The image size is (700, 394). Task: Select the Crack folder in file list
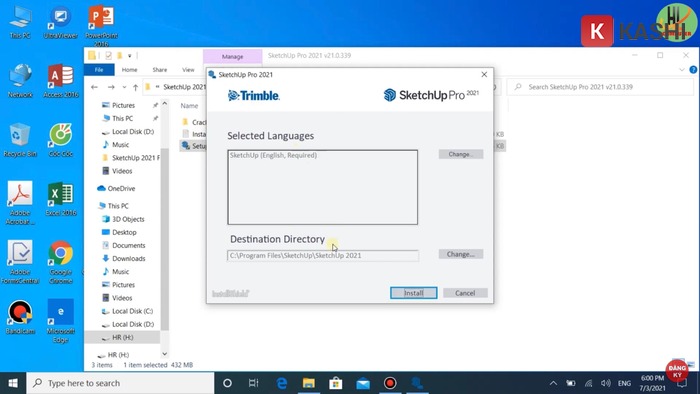tap(194, 122)
